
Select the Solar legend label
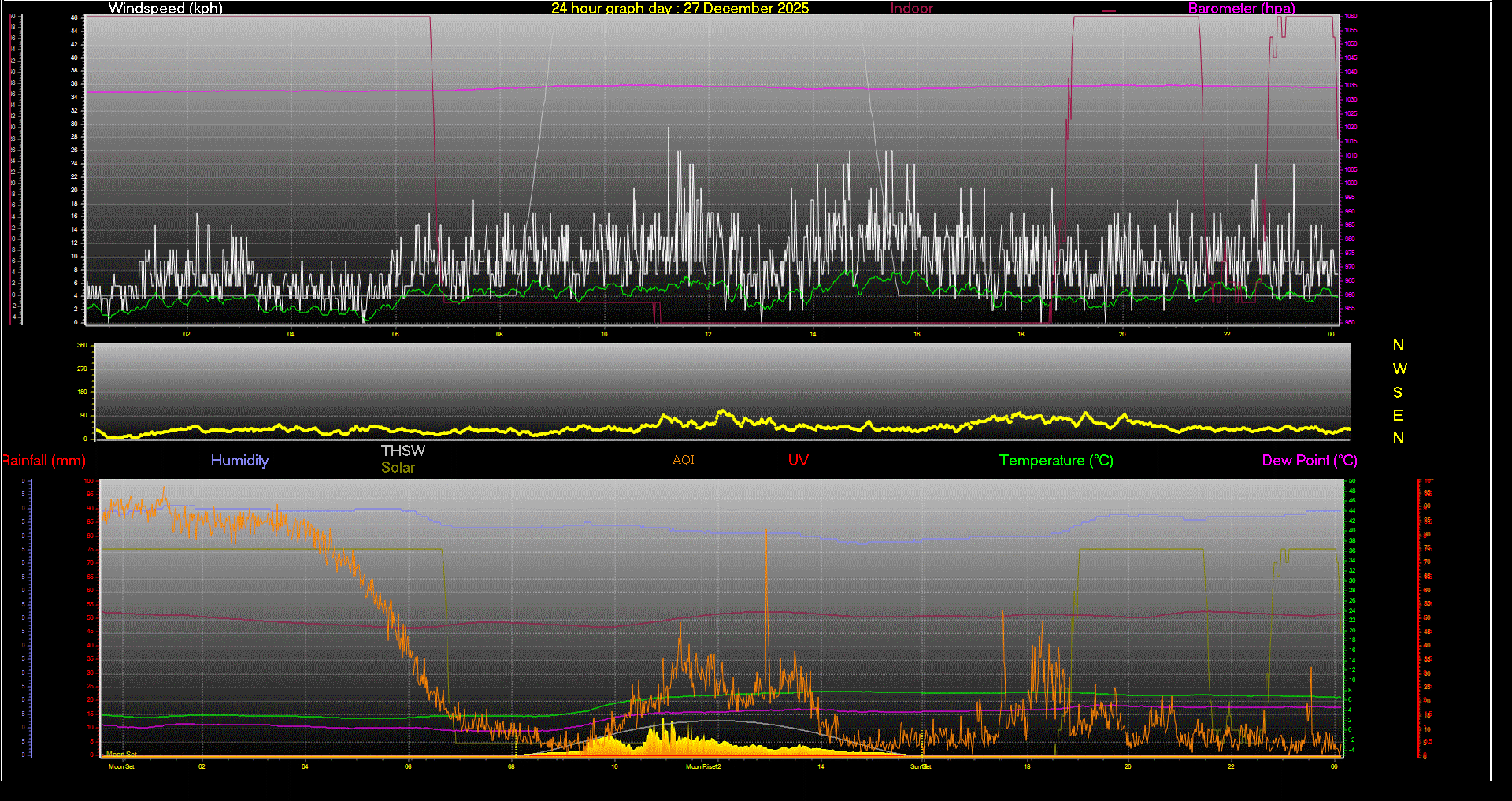click(398, 468)
